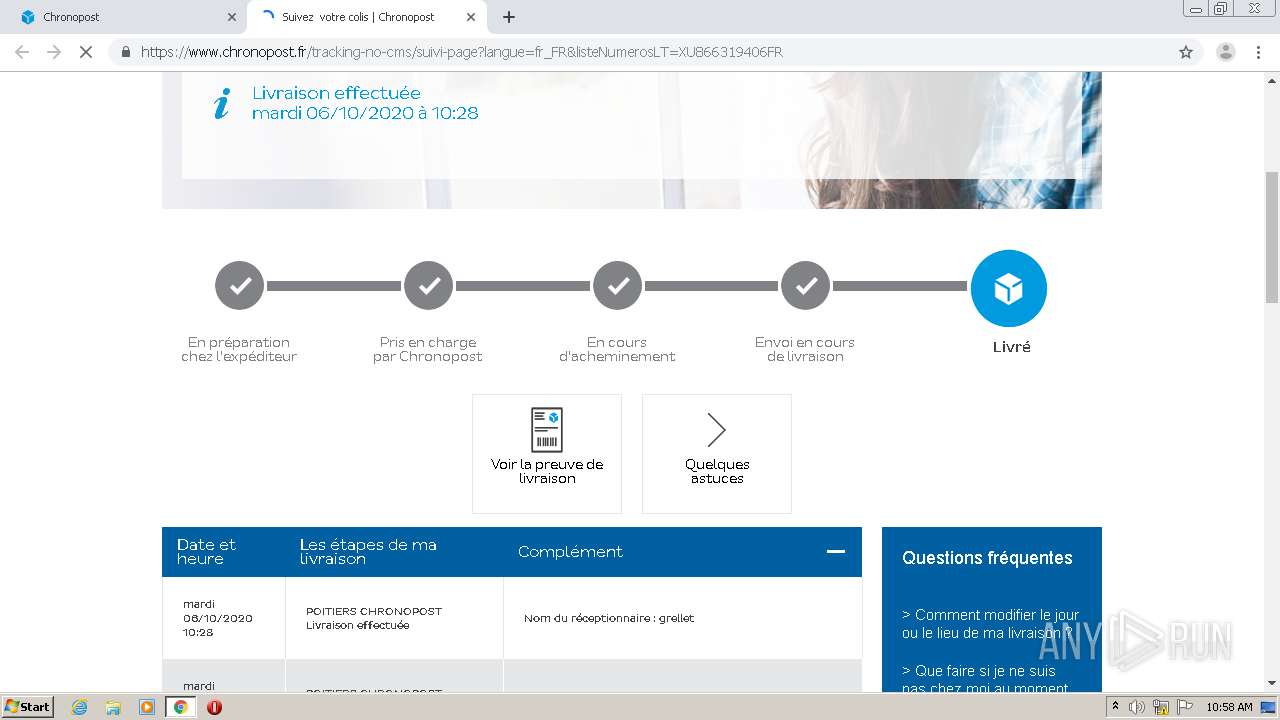
Task: Open the Quelques astuces tile
Action: (x=717, y=454)
